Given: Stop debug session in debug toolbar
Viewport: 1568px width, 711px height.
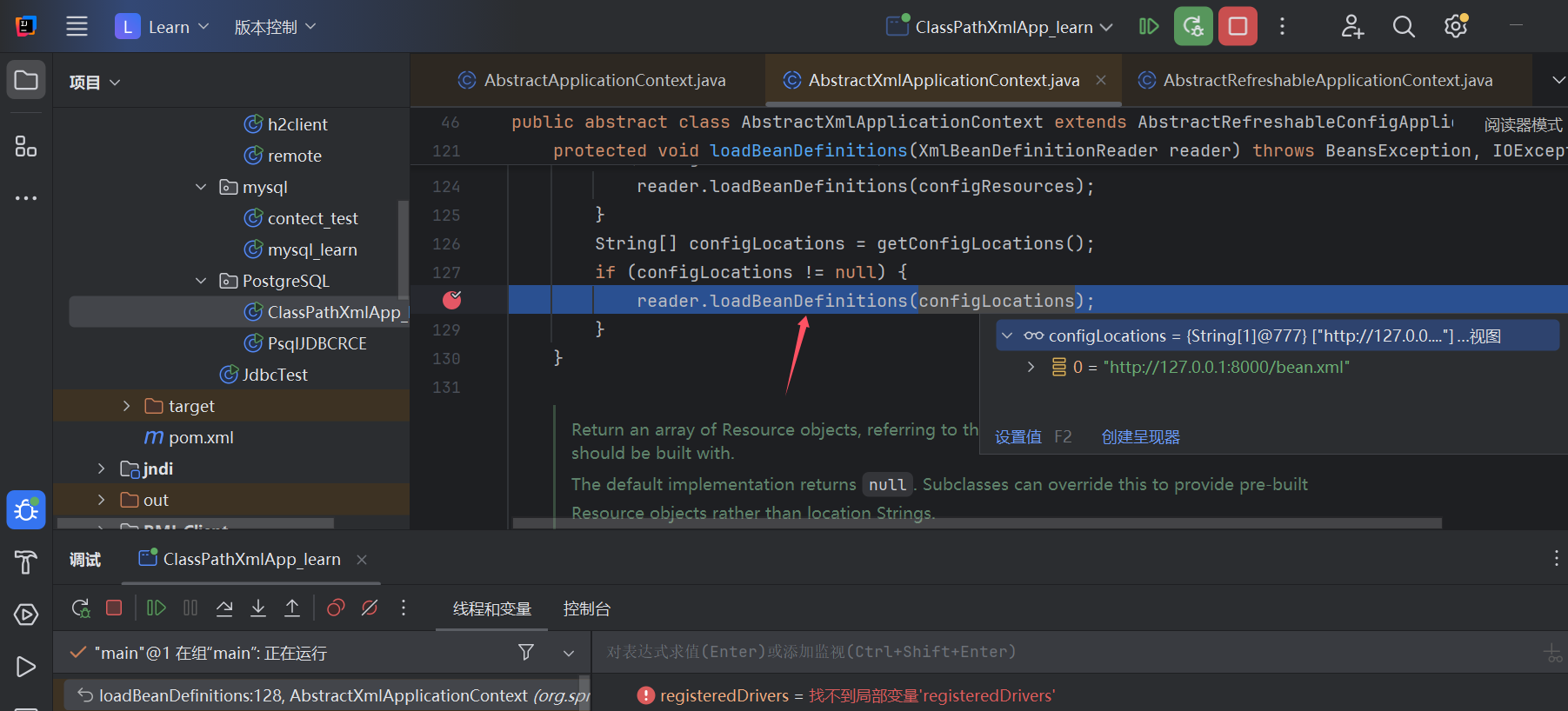Looking at the screenshot, I should point(114,608).
